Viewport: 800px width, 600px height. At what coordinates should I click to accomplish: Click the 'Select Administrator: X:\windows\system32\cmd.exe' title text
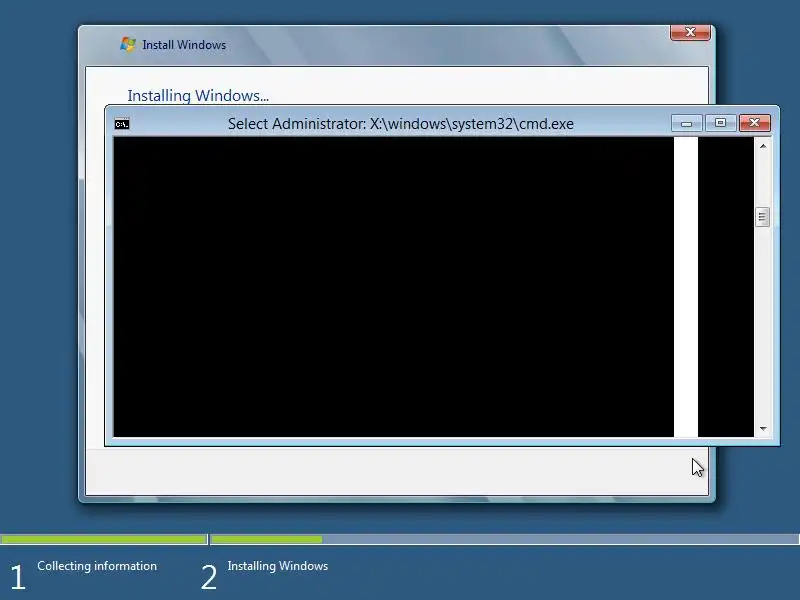coord(401,124)
